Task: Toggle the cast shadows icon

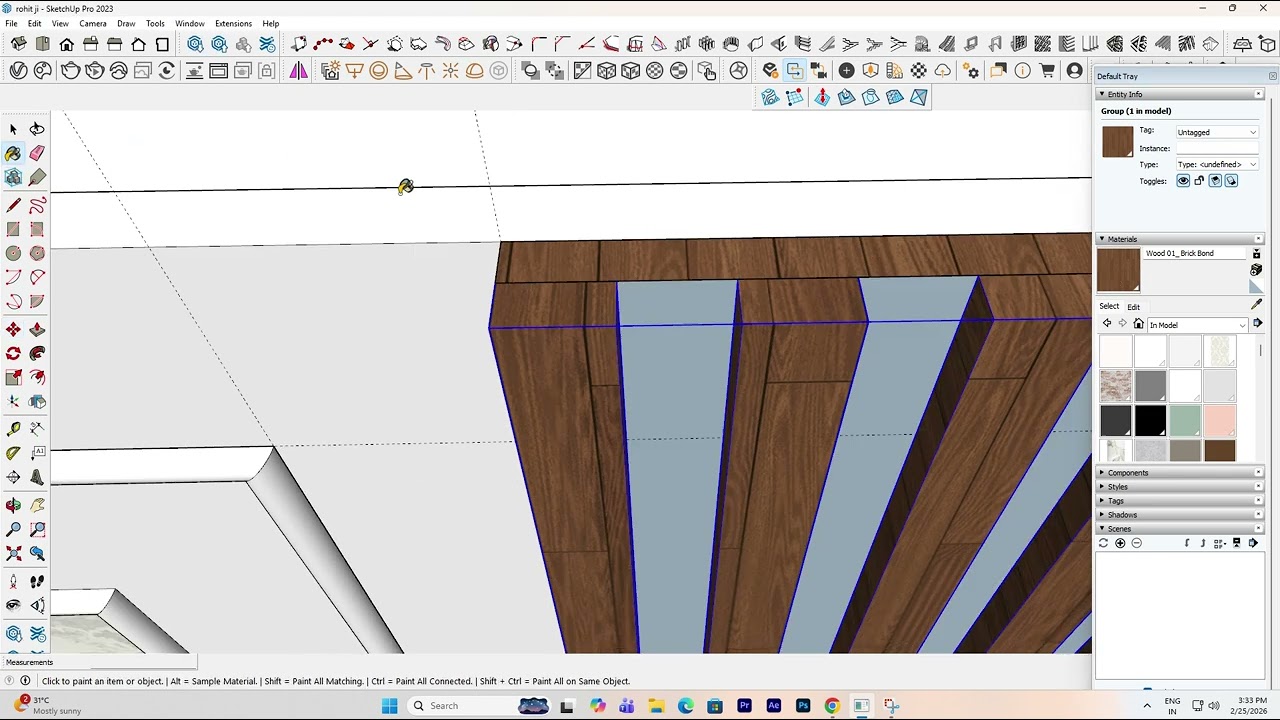Action: pos(1215,181)
